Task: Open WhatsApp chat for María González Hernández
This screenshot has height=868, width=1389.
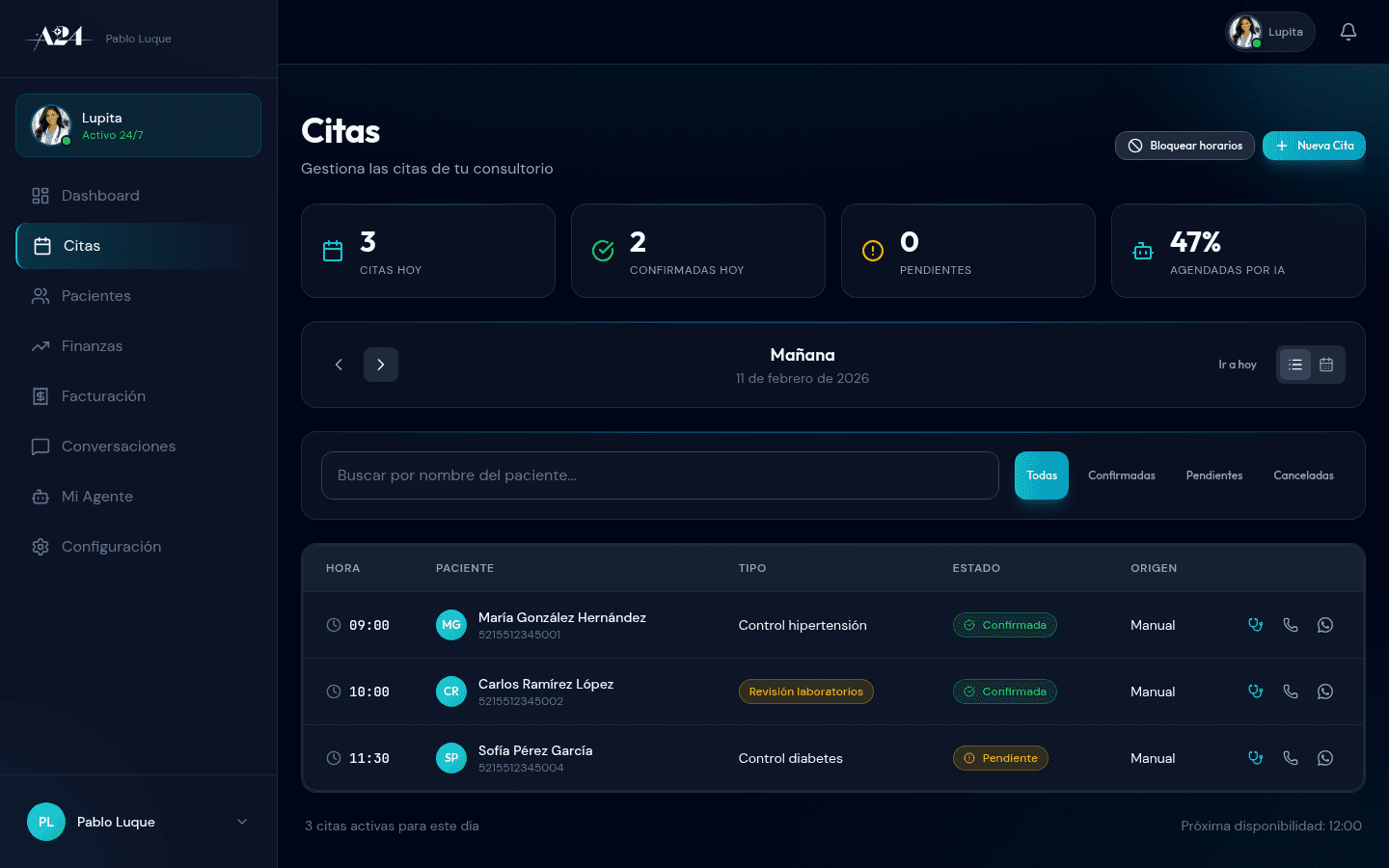Action: (x=1325, y=624)
